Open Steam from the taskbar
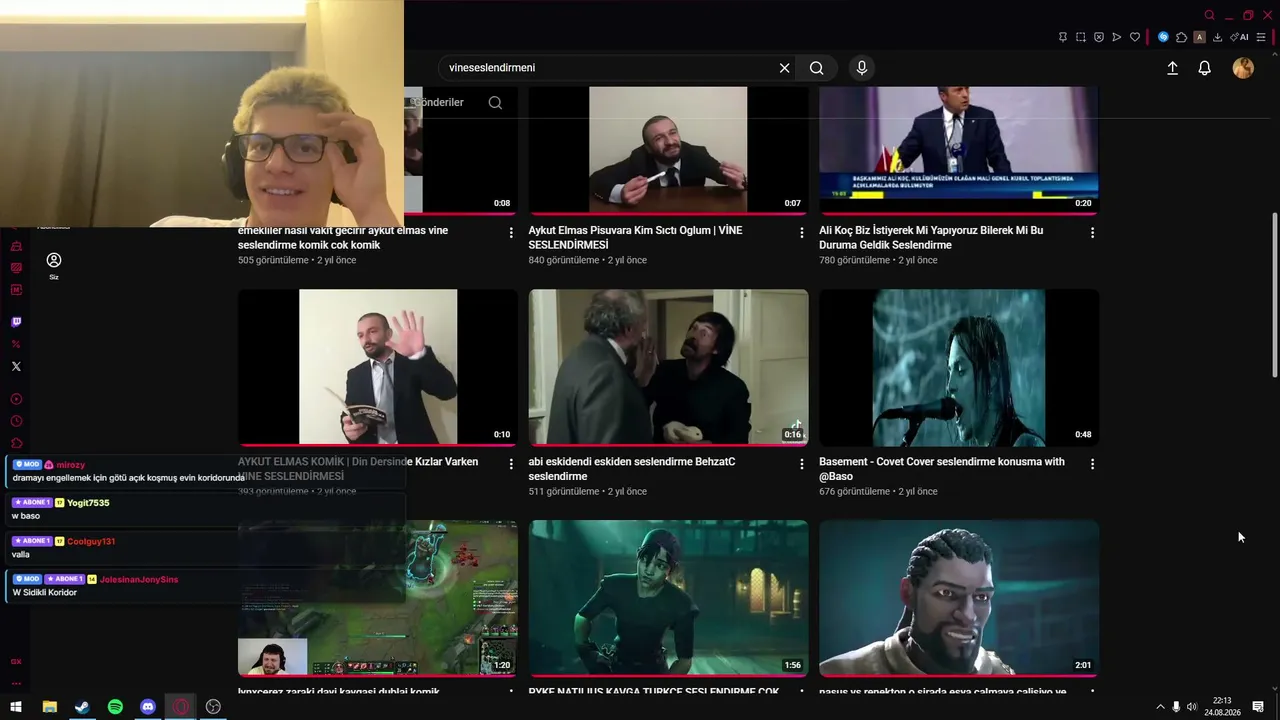This screenshot has height=720, width=1280. [82, 707]
